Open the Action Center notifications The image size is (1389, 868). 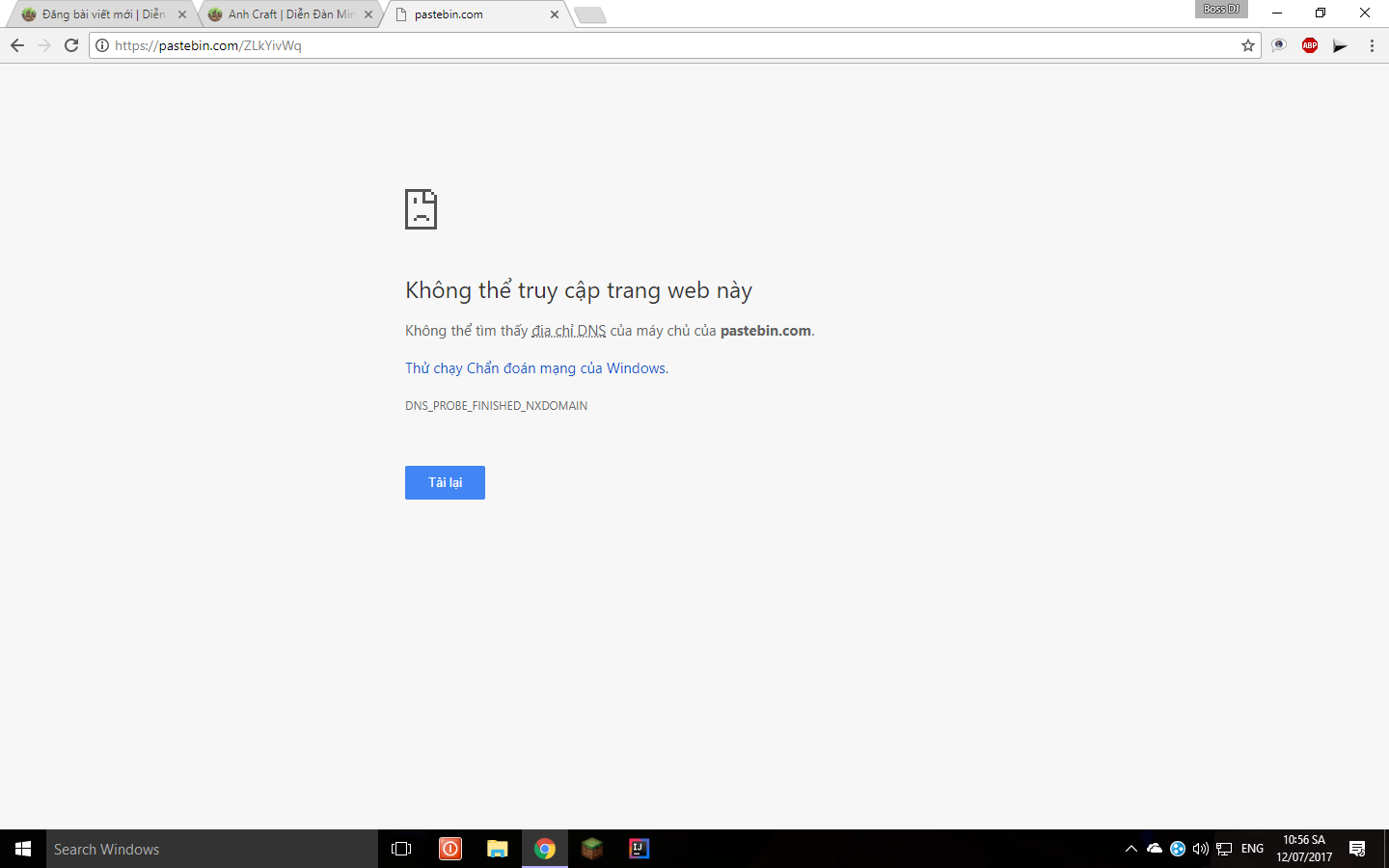[x=1357, y=849]
